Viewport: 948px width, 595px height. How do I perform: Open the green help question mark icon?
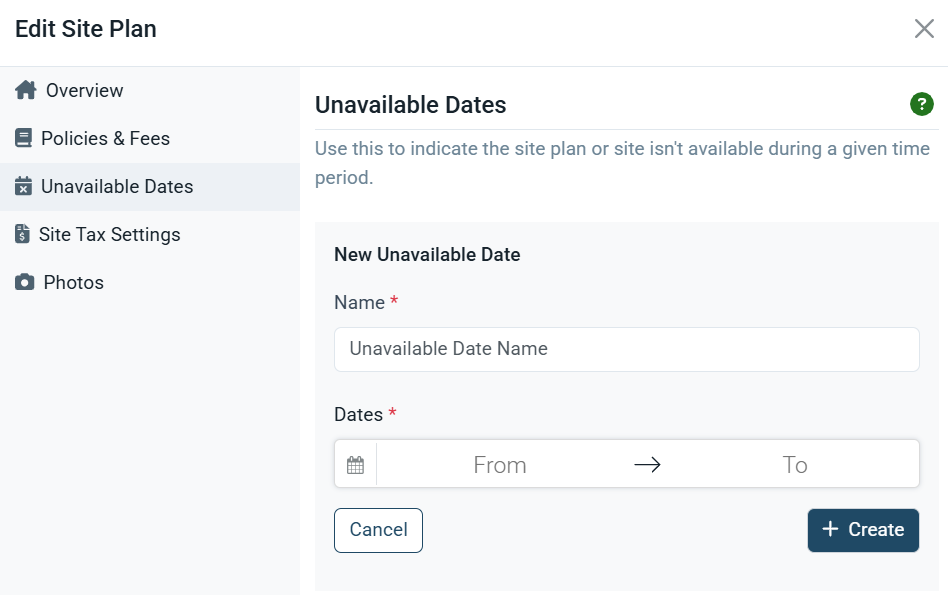pos(921,104)
